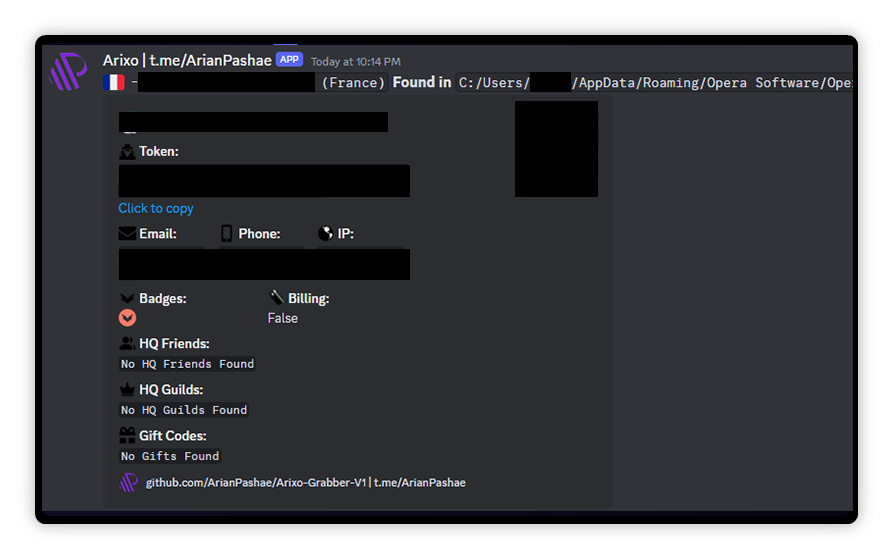
Task: Click the chevron icon beside Badges
Action: click(x=127, y=298)
